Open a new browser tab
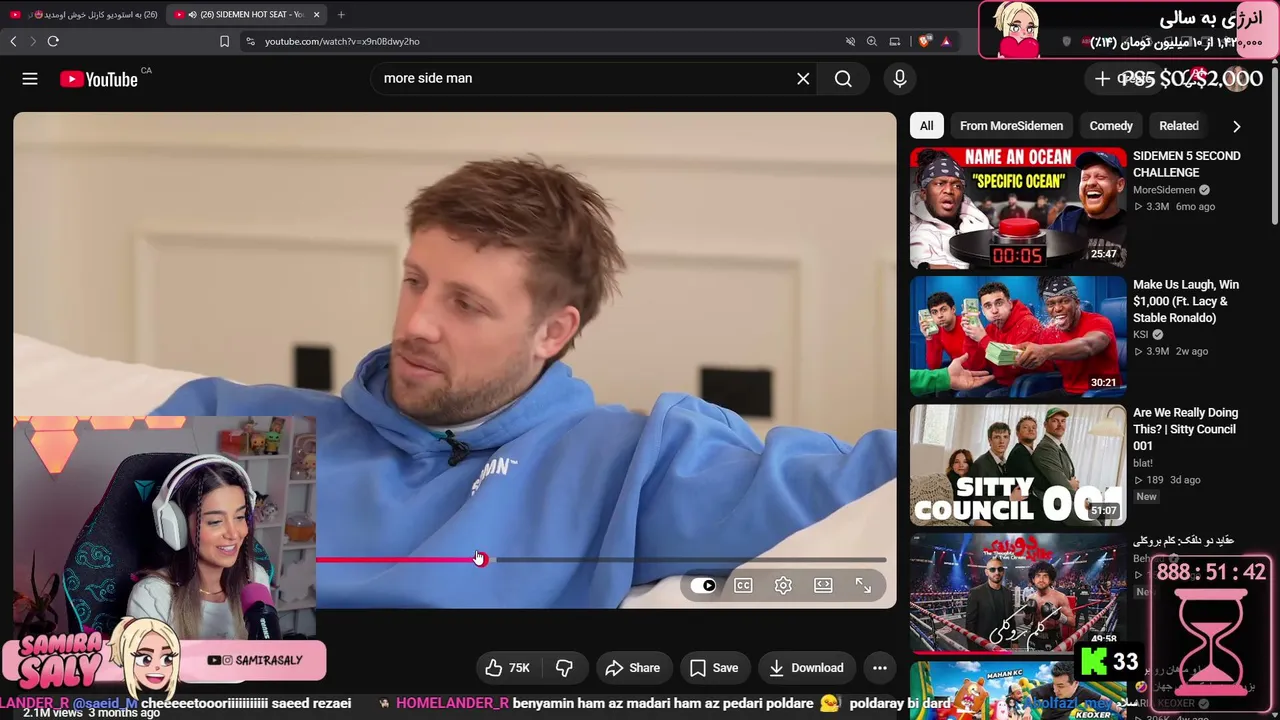Viewport: 1280px width, 720px height. pyautogui.click(x=341, y=14)
